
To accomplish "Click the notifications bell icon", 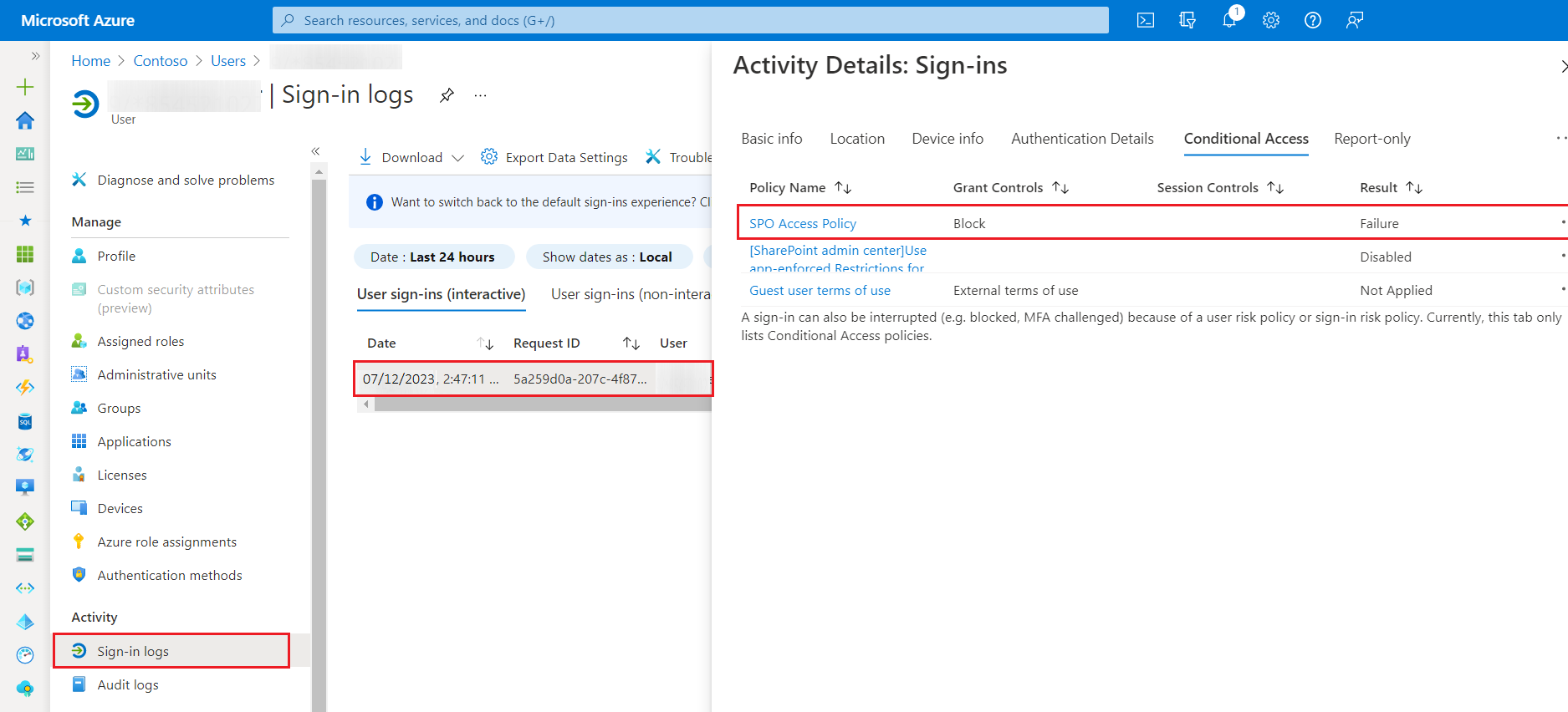I will coord(1228,20).
